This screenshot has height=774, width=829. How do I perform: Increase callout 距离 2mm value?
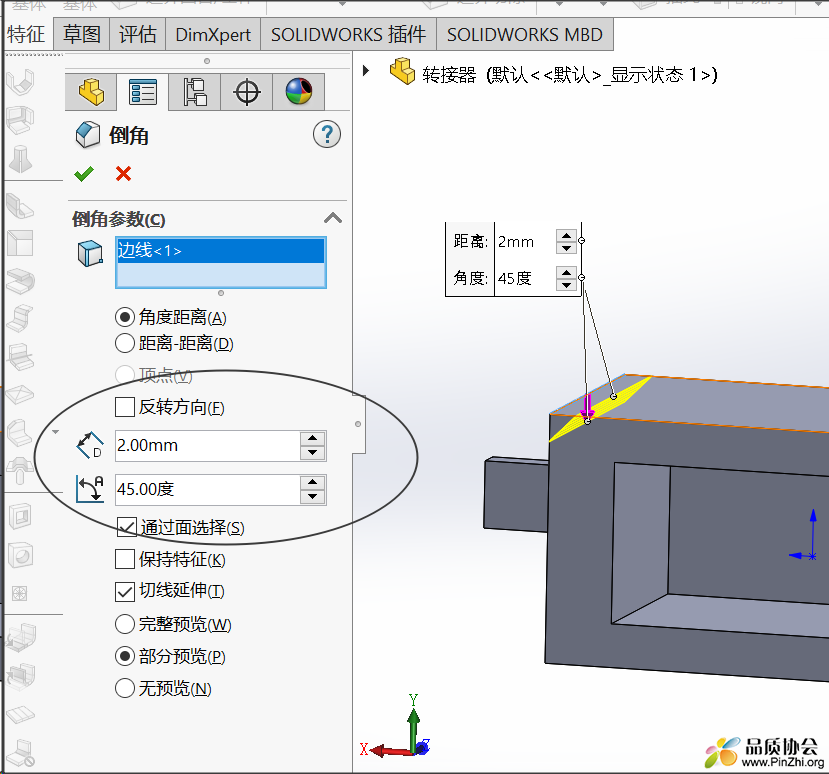566,236
